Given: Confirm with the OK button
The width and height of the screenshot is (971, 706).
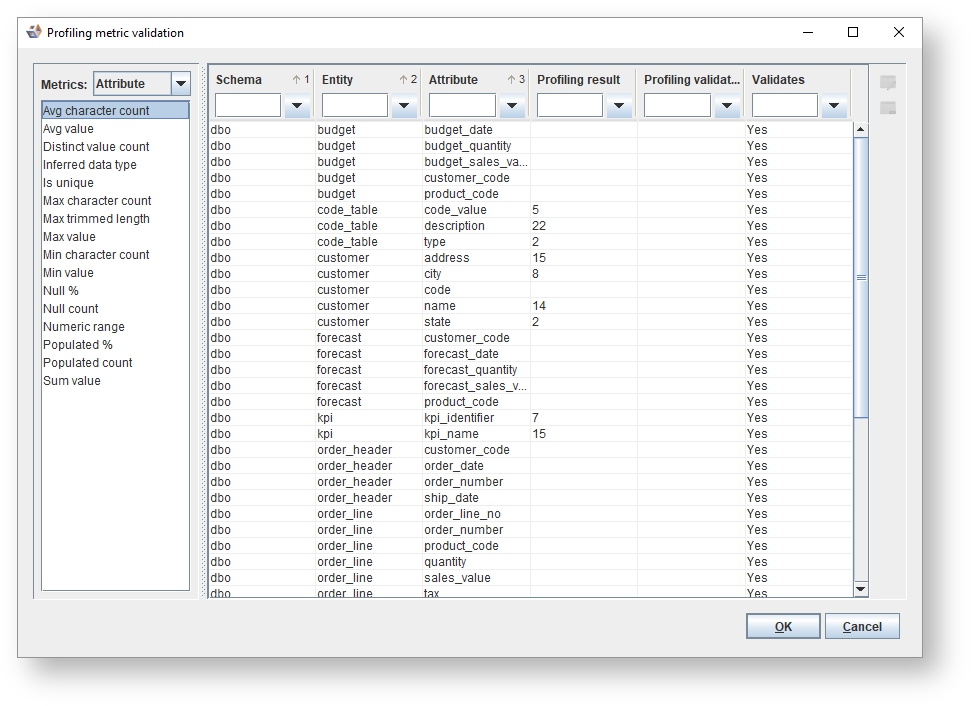Looking at the screenshot, I should (783, 626).
